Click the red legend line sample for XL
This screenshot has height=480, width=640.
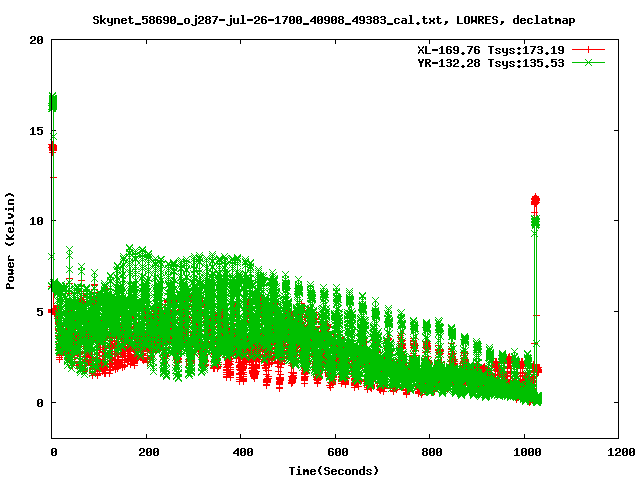point(588,50)
